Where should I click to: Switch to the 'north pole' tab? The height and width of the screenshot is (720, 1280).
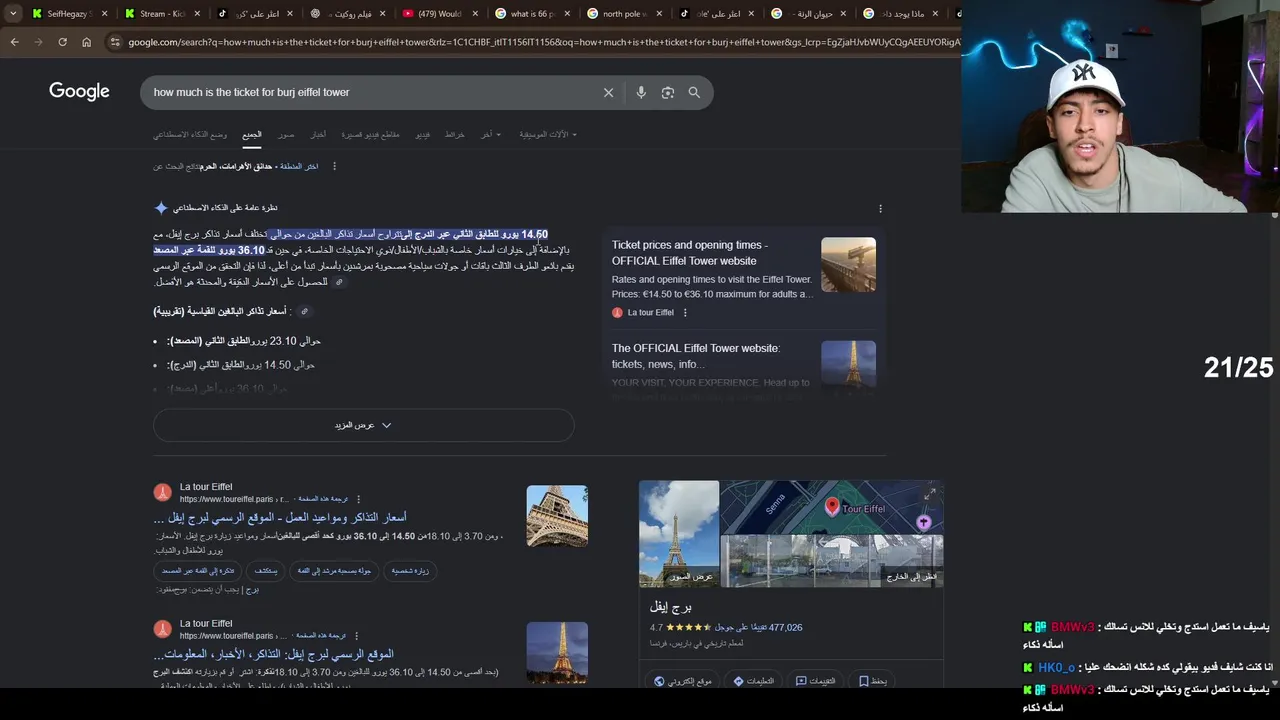623,14
